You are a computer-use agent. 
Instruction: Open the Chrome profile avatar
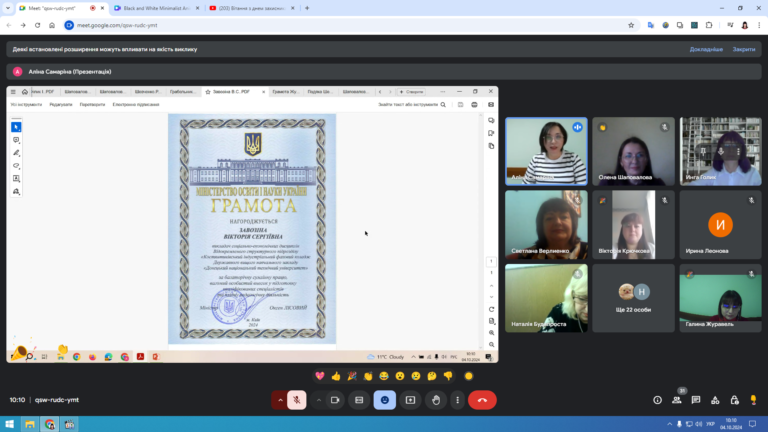point(744,25)
